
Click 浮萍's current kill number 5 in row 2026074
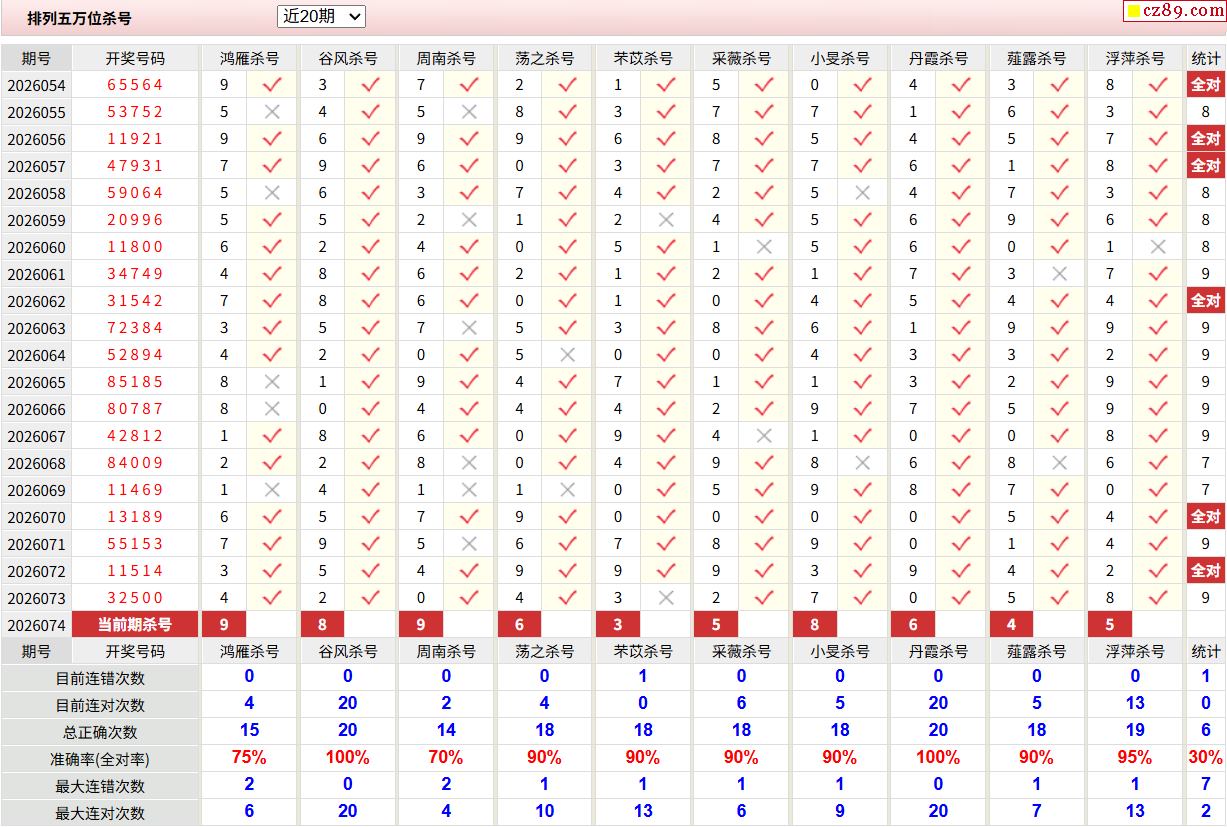click(x=1110, y=625)
